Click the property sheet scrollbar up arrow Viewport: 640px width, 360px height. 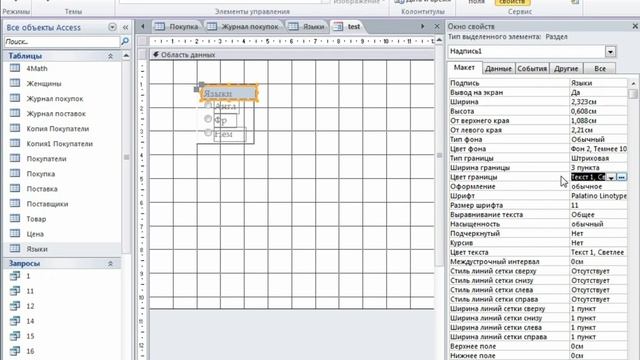pos(633,83)
